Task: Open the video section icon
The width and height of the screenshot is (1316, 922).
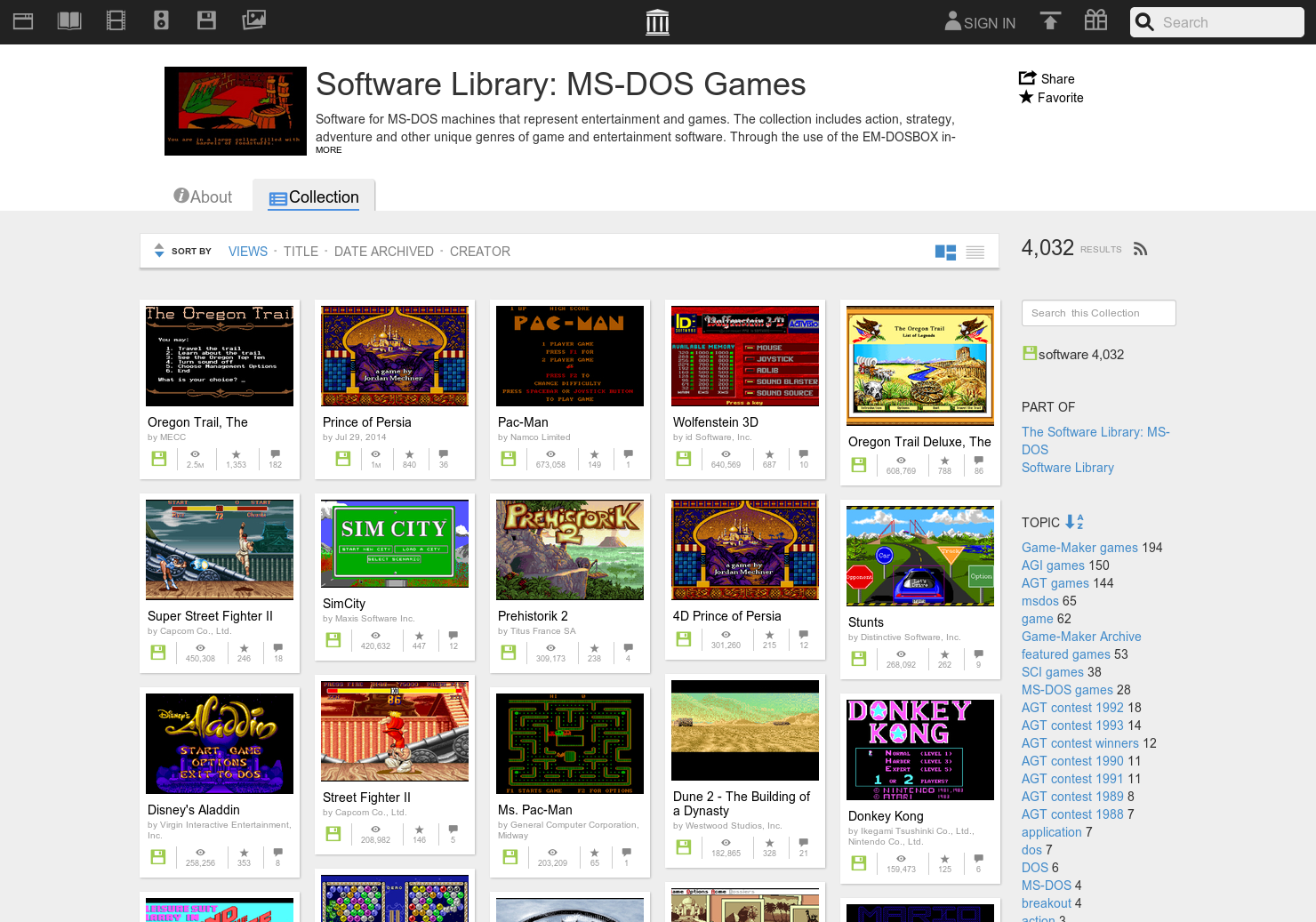Action: pos(115,20)
